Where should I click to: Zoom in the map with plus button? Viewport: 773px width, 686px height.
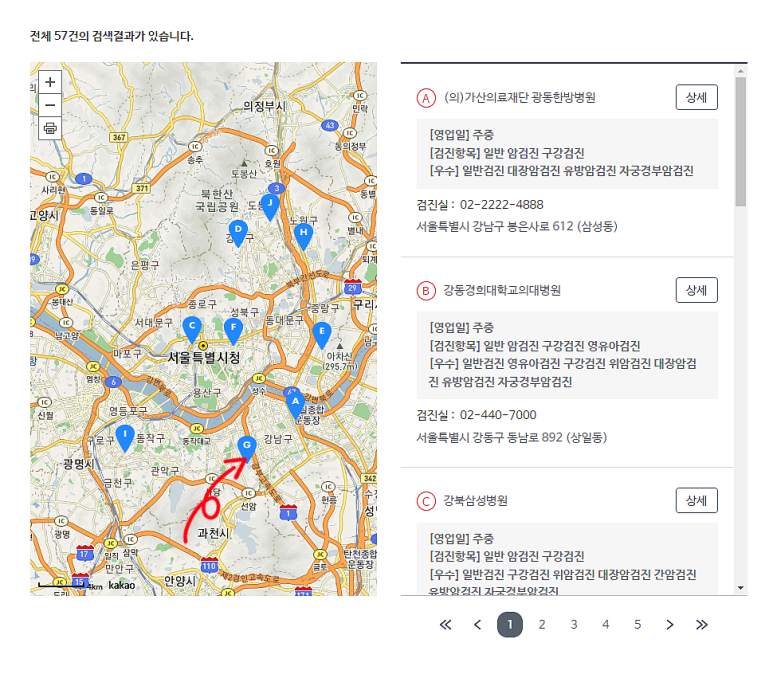[50, 82]
